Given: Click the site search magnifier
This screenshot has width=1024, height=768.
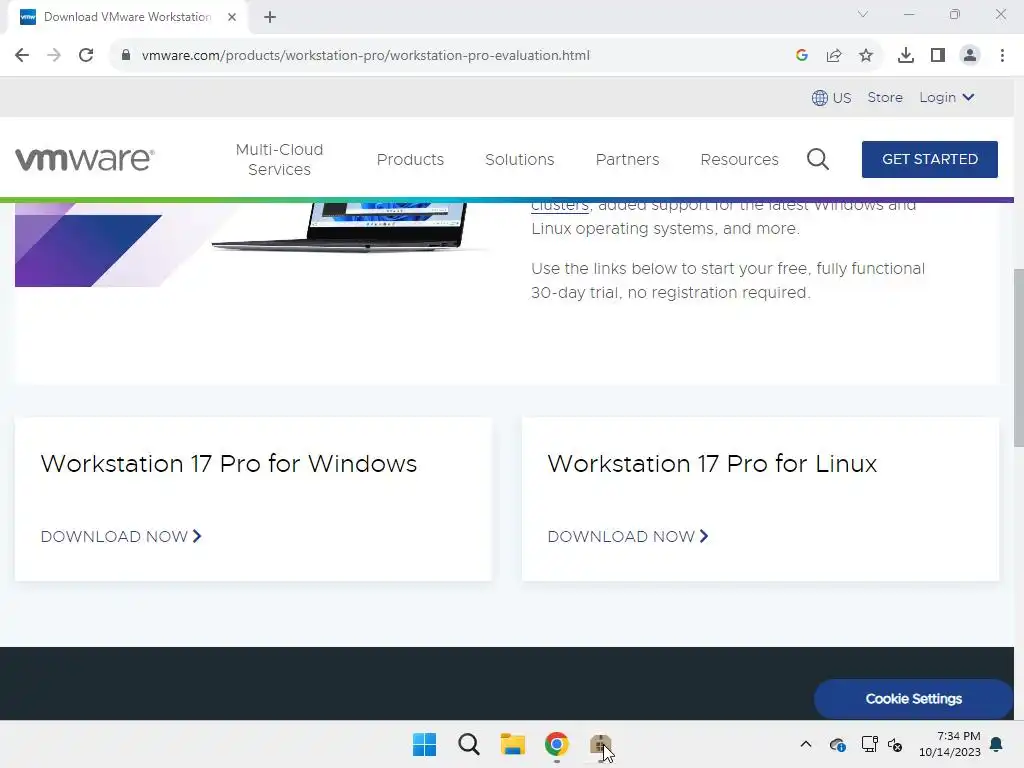Looking at the screenshot, I should click(x=818, y=159).
